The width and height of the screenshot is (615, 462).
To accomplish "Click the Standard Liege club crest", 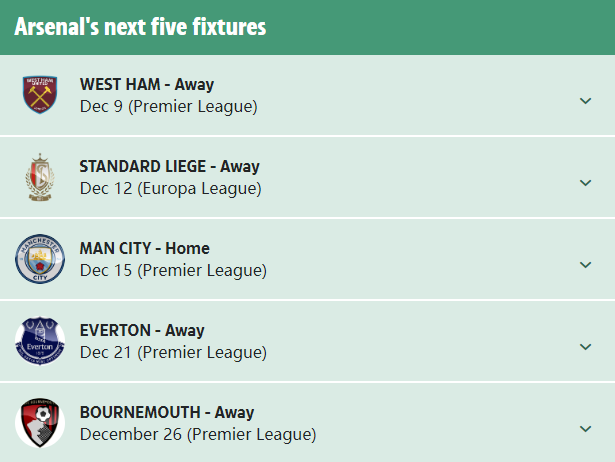I will click(x=40, y=177).
